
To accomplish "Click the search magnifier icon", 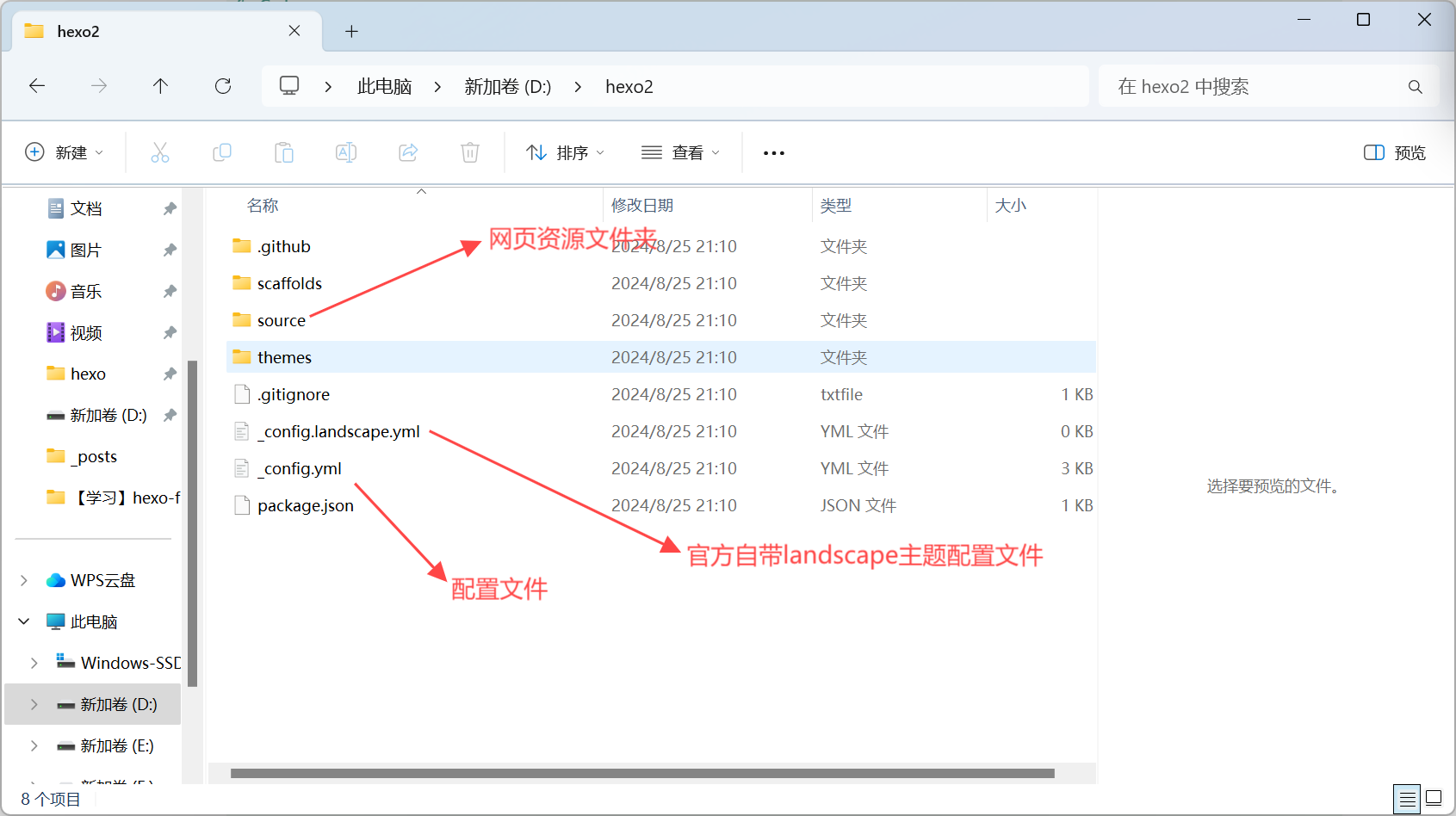I will coord(1415,87).
